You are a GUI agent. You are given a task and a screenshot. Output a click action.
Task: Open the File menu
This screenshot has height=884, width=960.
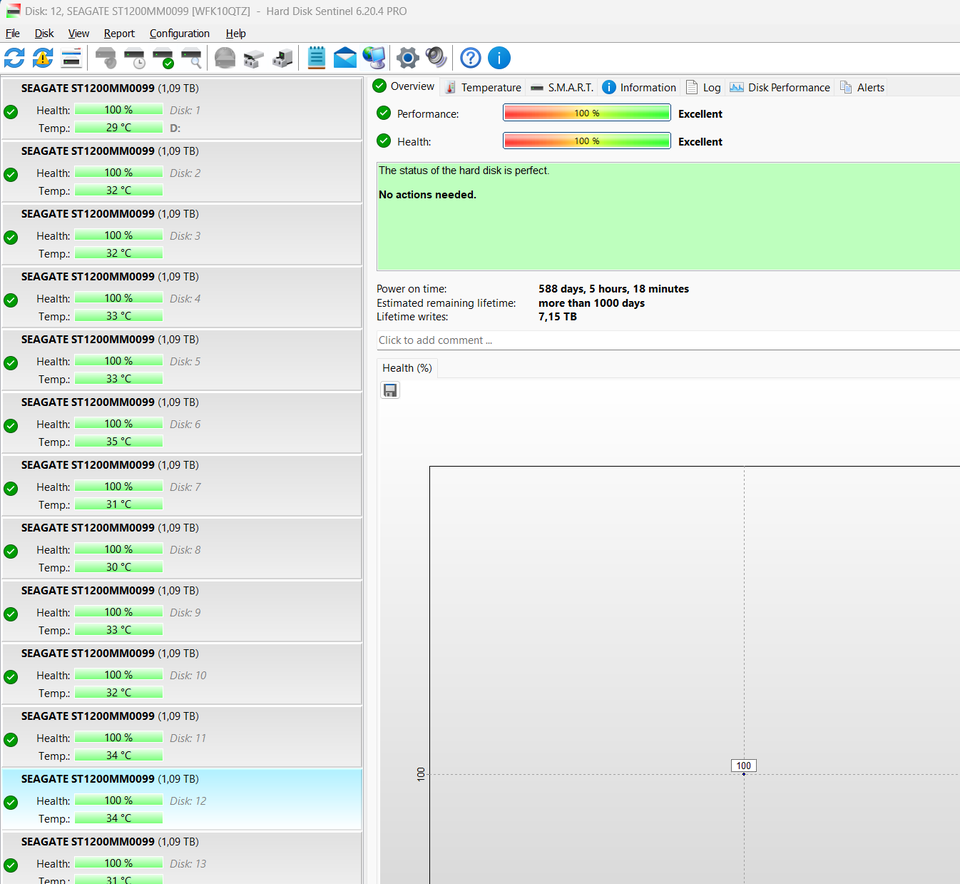(x=13, y=33)
